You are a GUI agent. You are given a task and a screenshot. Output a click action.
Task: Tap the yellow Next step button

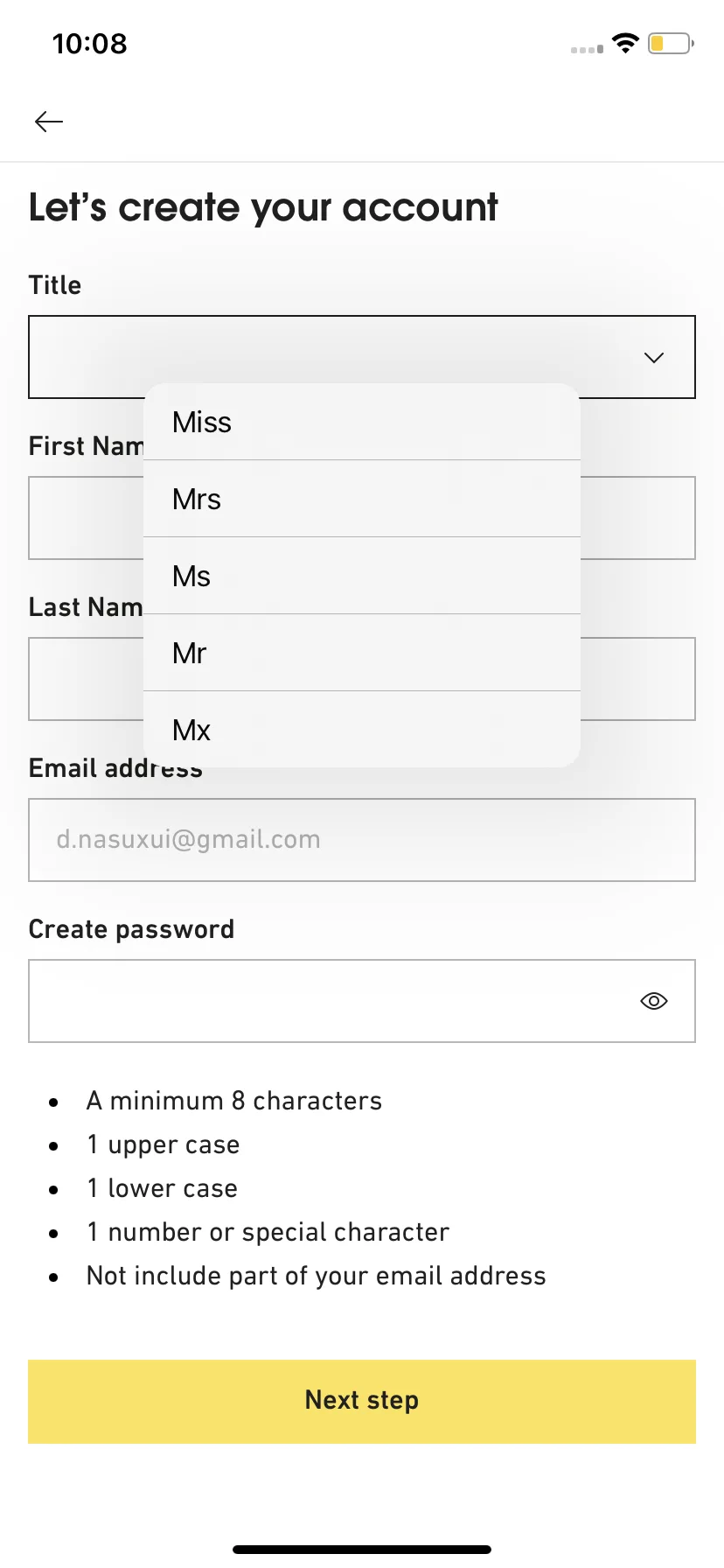pyautogui.click(x=362, y=1401)
